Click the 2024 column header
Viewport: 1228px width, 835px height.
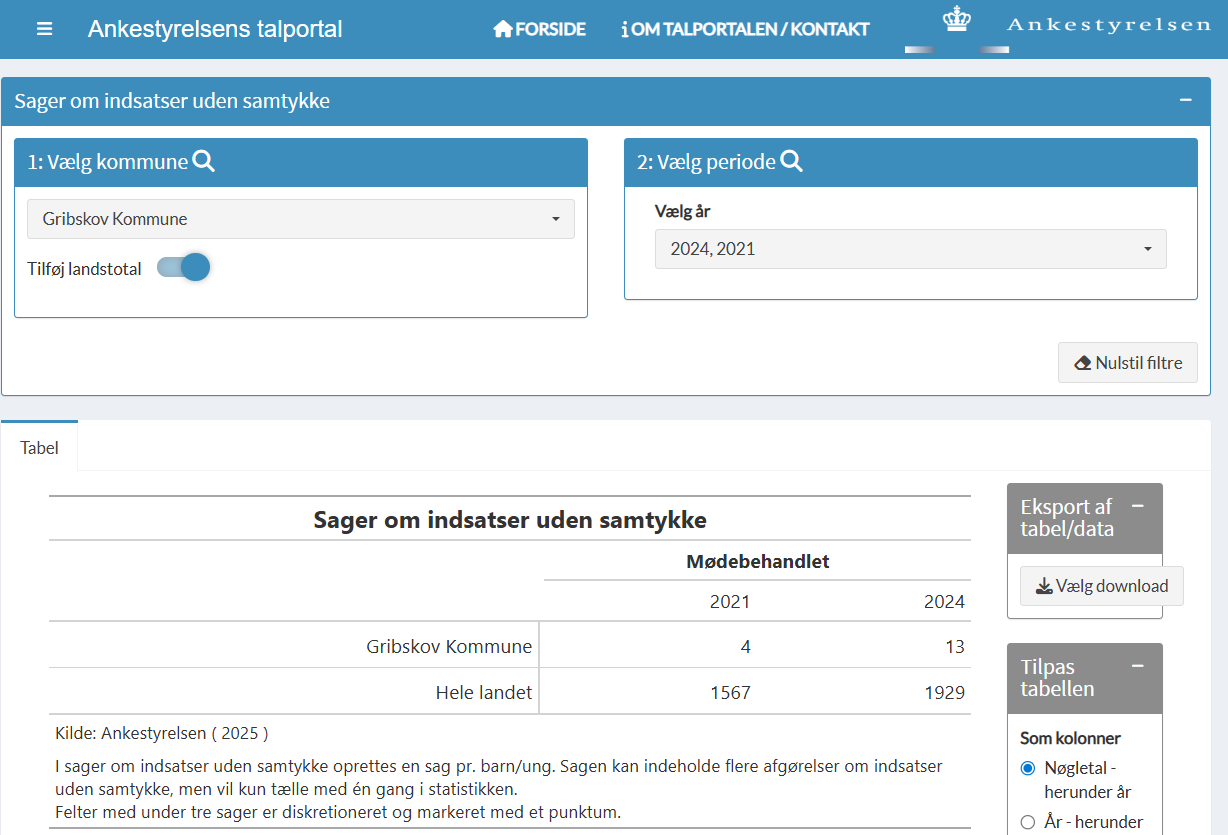pyautogui.click(x=945, y=601)
